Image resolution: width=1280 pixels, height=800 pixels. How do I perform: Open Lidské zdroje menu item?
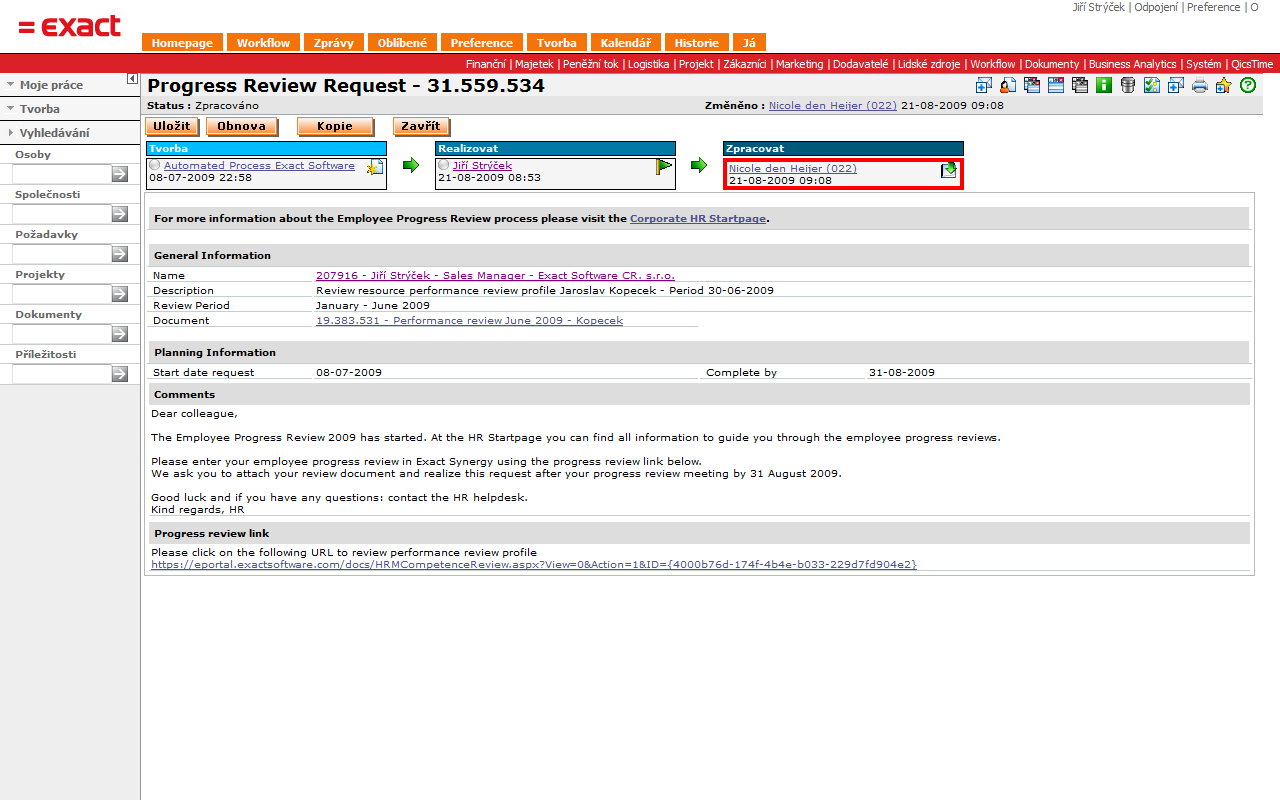929,64
